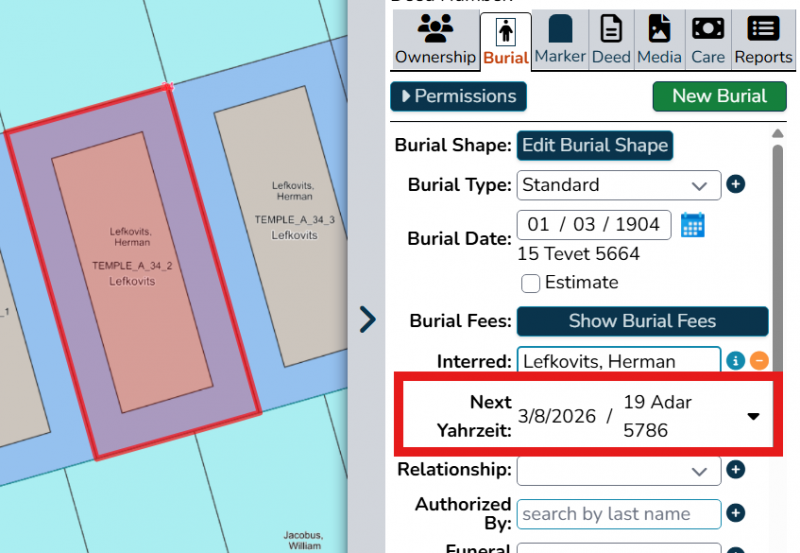Remove interred person with orange minus icon
Viewport: 800px width, 553px height.
(x=759, y=361)
